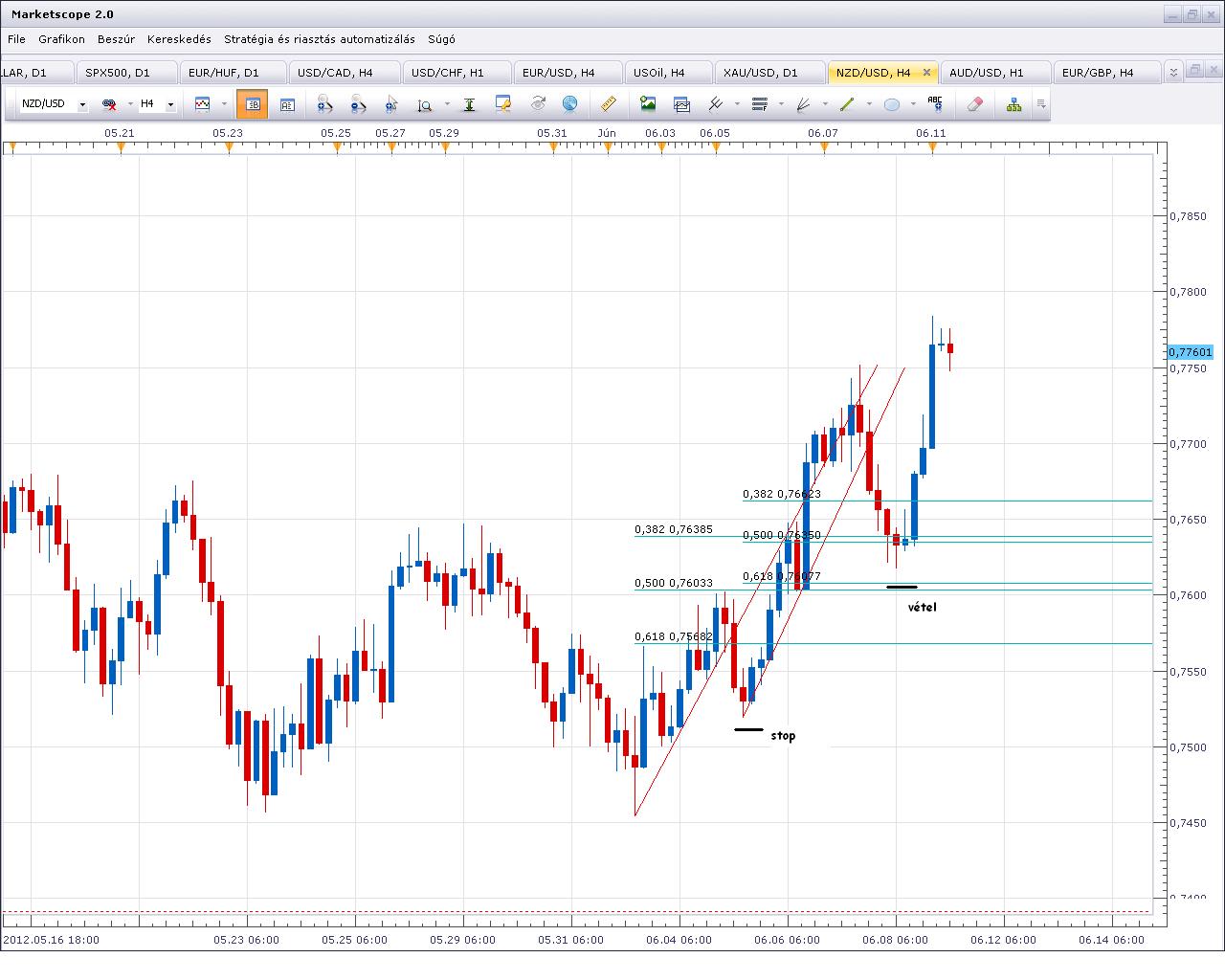This screenshot has height=980, width=1225.
Task: Open the tab list overflow chevron
Action: tap(1173, 72)
